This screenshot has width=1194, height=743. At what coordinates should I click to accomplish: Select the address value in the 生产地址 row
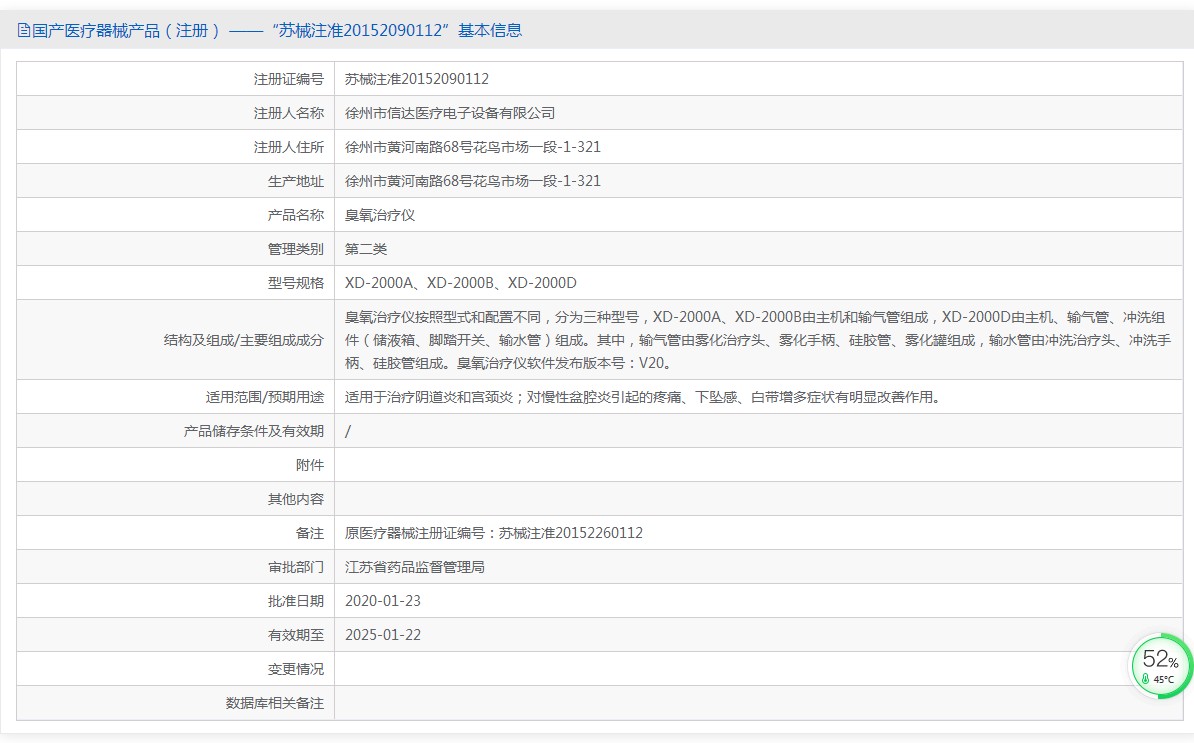point(473,181)
